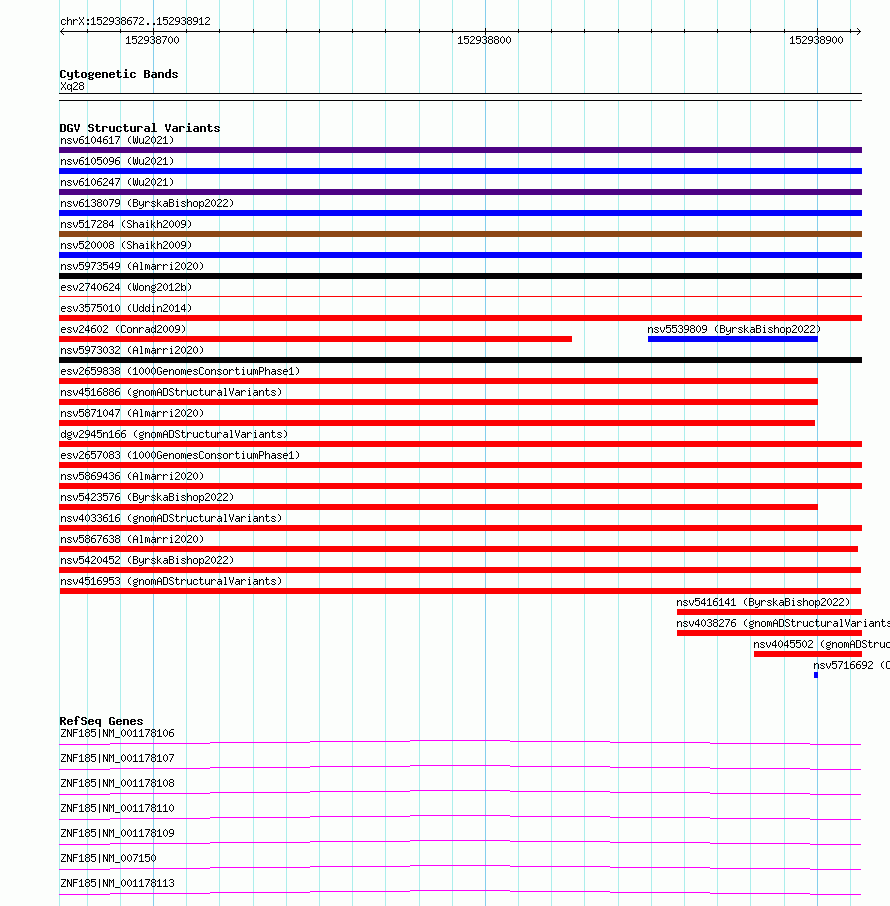Select the nsv6105096 (Wu2021) variant label
The width and height of the screenshot is (890, 906).
tap(117, 161)
